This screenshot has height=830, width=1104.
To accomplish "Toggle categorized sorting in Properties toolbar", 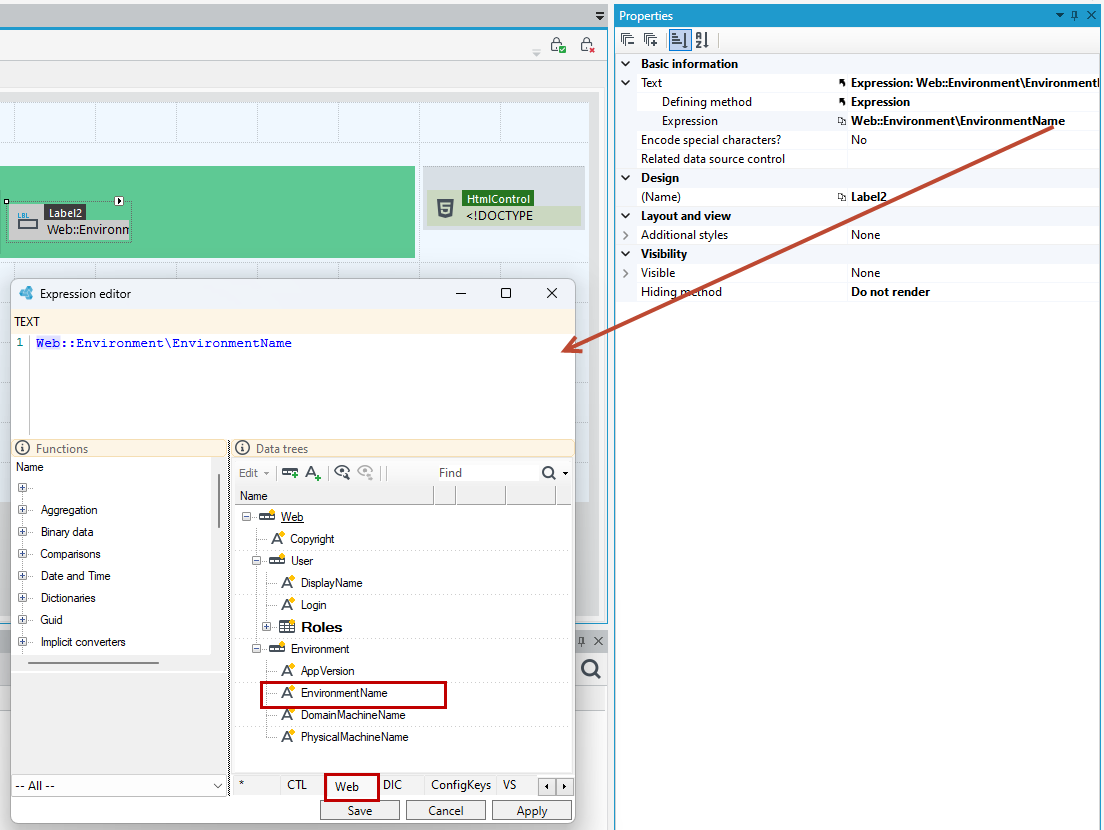I will pyautogui.click(x=679, y=40).
